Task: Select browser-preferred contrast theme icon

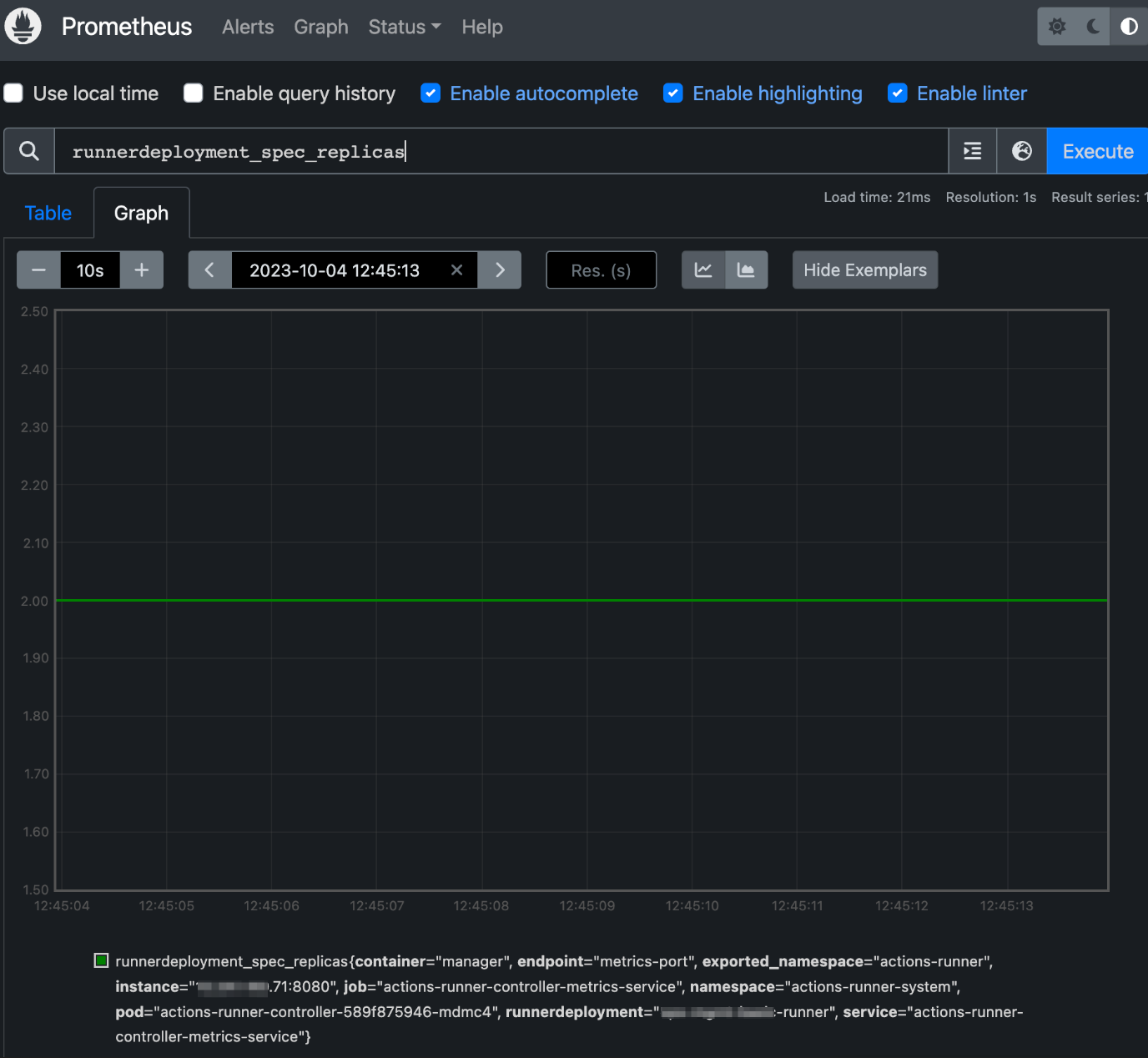Action: [x=1129, y=27]
